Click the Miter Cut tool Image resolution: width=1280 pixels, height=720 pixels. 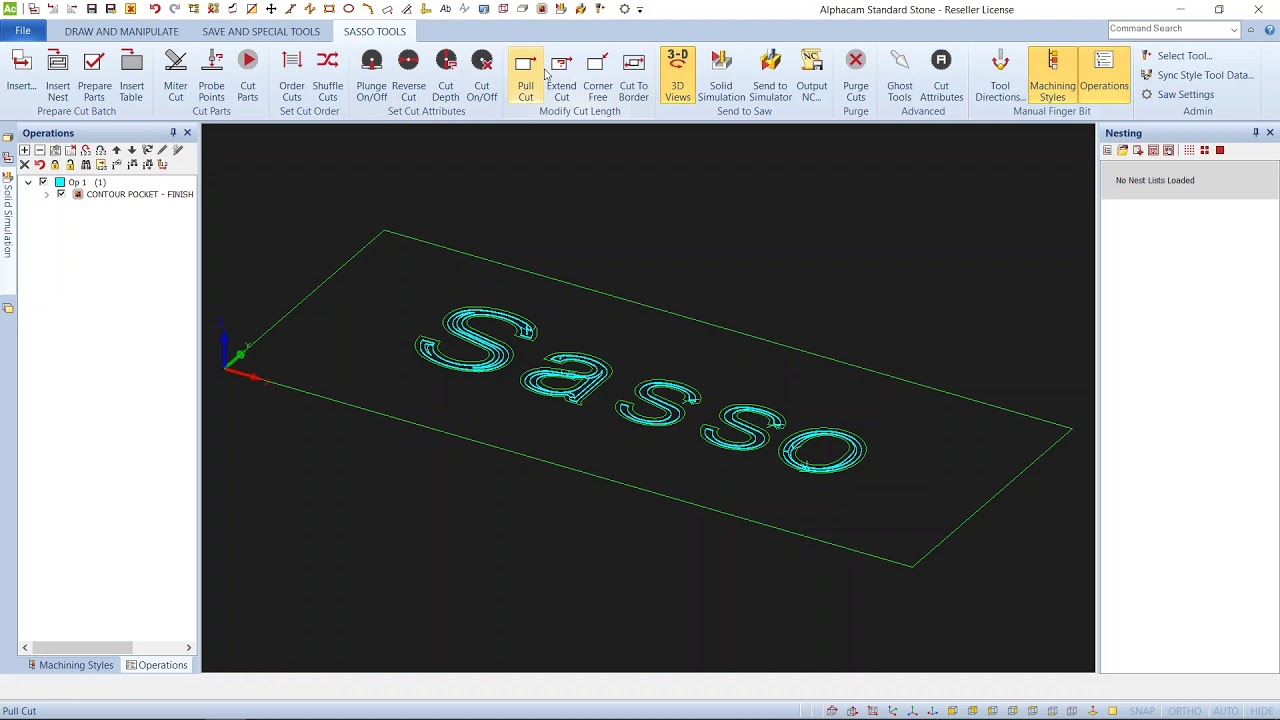tap(175, 76)
